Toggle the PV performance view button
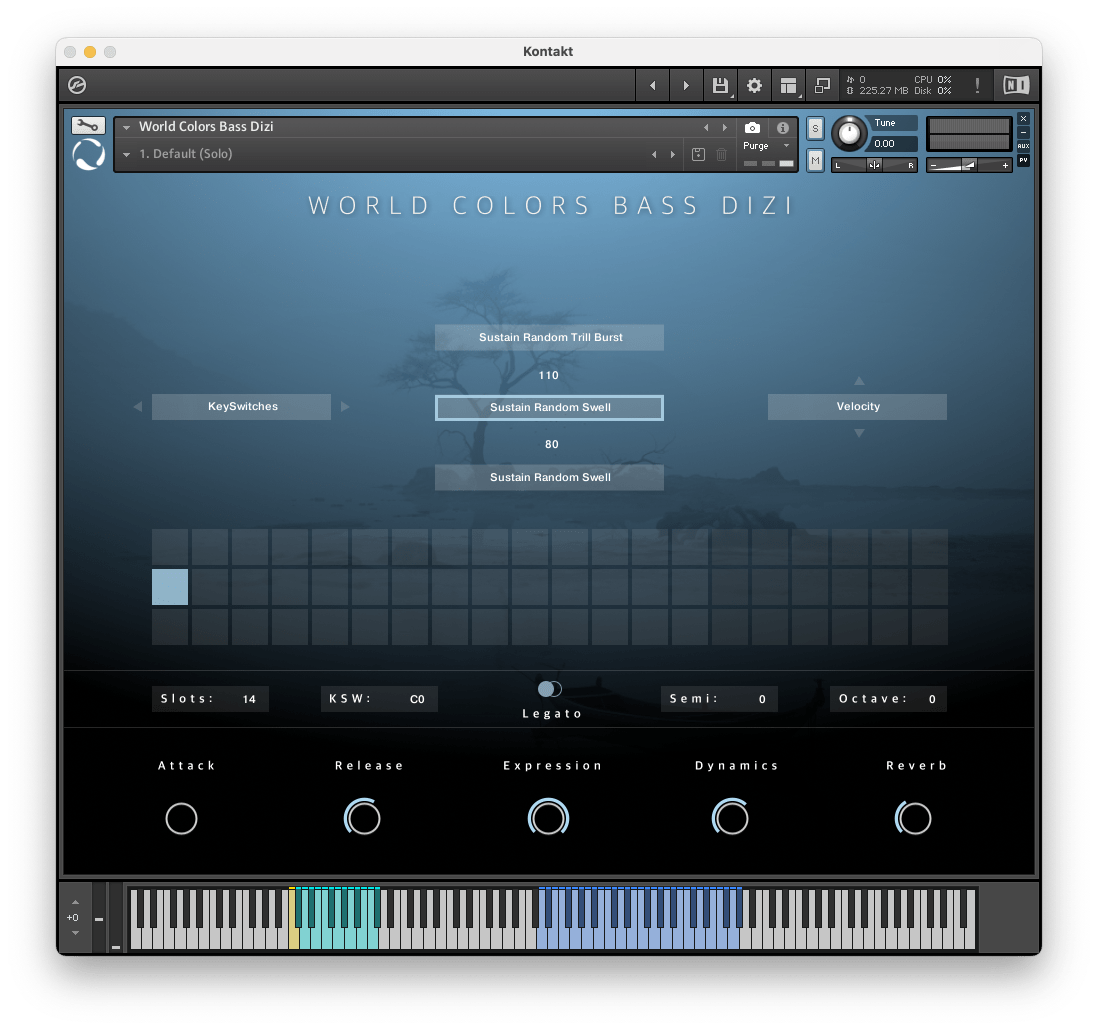1098x1030 pixels. 1023,160
